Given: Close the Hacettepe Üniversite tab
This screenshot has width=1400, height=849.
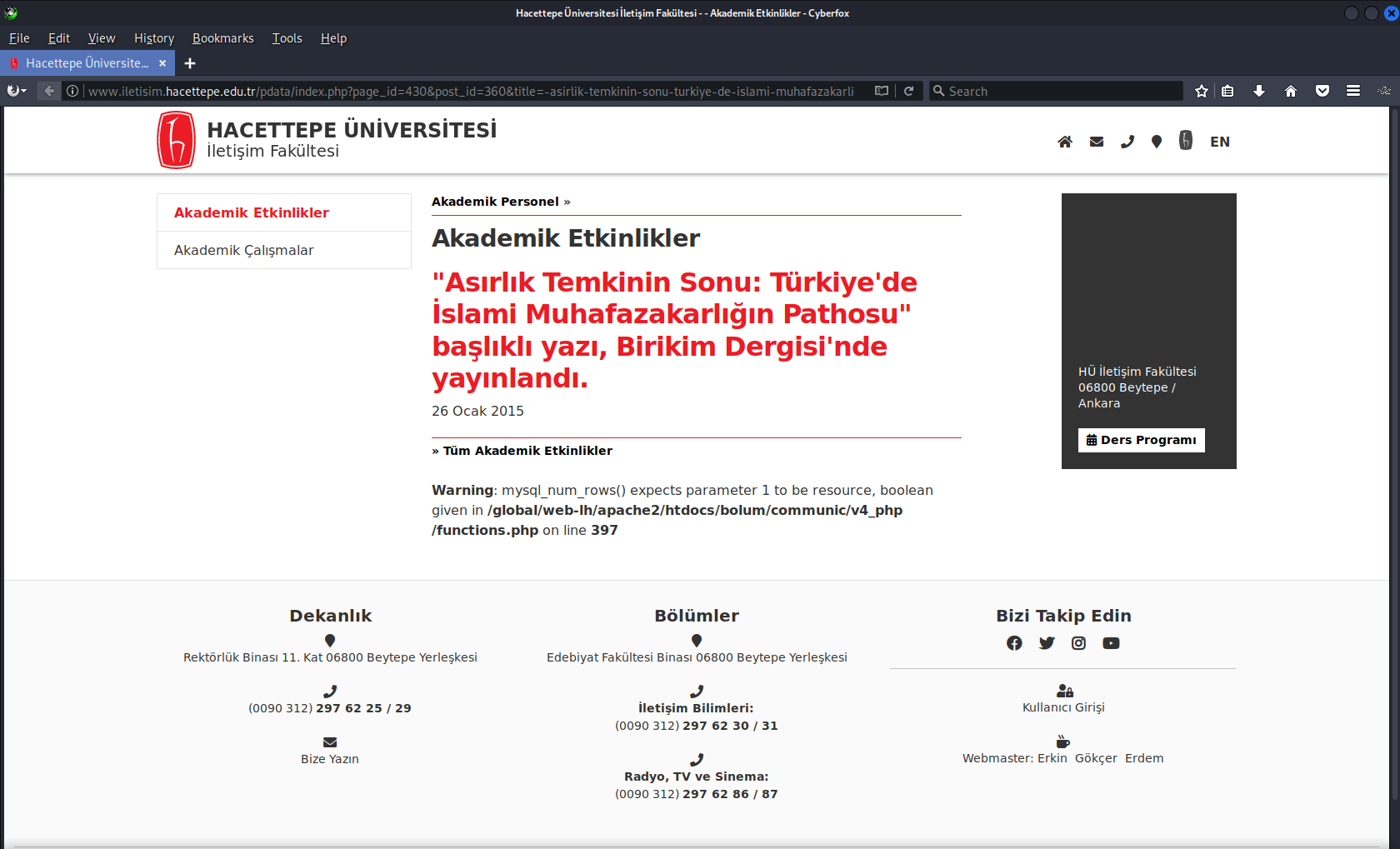Looking at the screenshot, I should point(162,63).
